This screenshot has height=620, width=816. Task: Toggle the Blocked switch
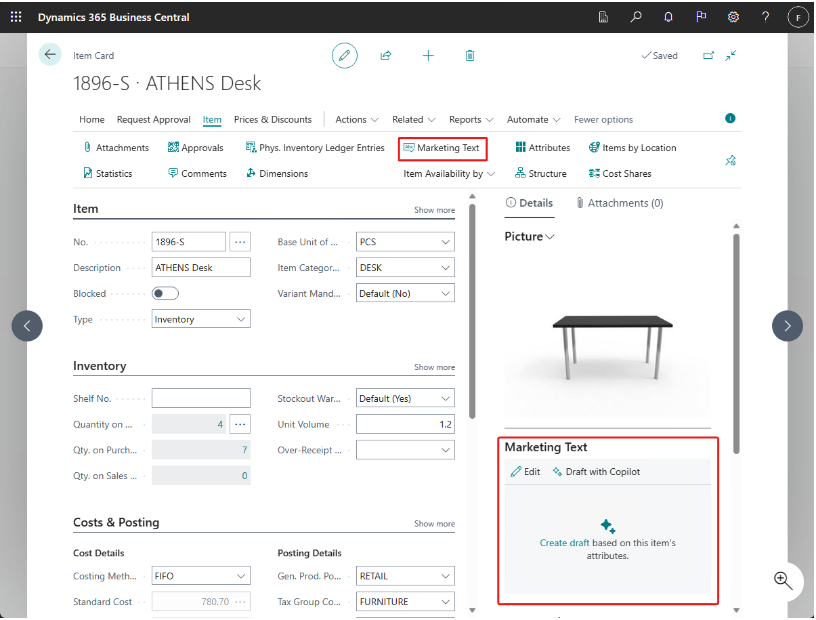[165, 294]
